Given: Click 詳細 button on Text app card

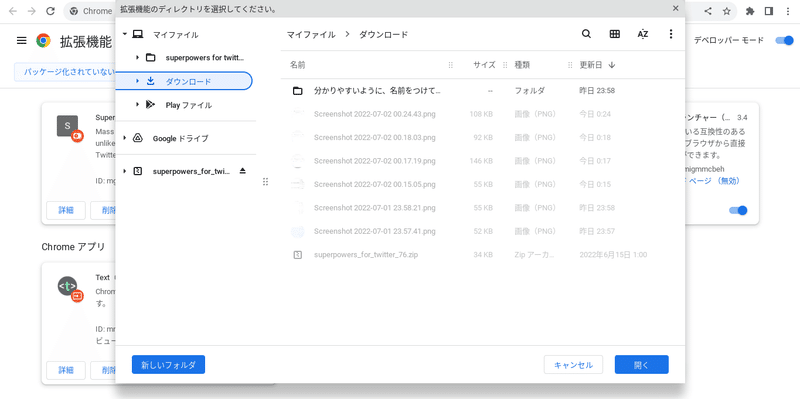Looking at the screenshot, I should tap(66, 370).
